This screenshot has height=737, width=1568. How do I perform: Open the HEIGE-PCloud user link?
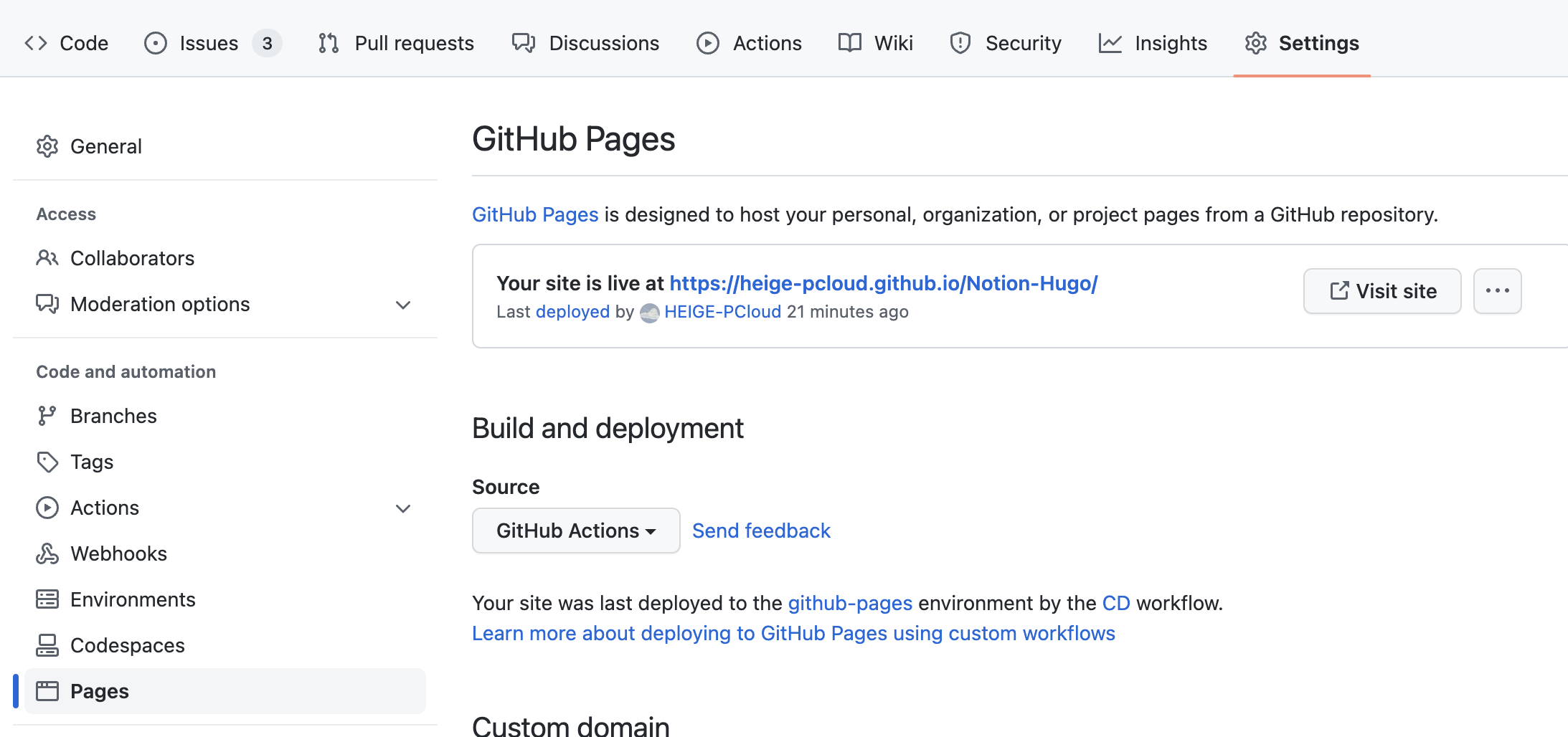(722, 312)
